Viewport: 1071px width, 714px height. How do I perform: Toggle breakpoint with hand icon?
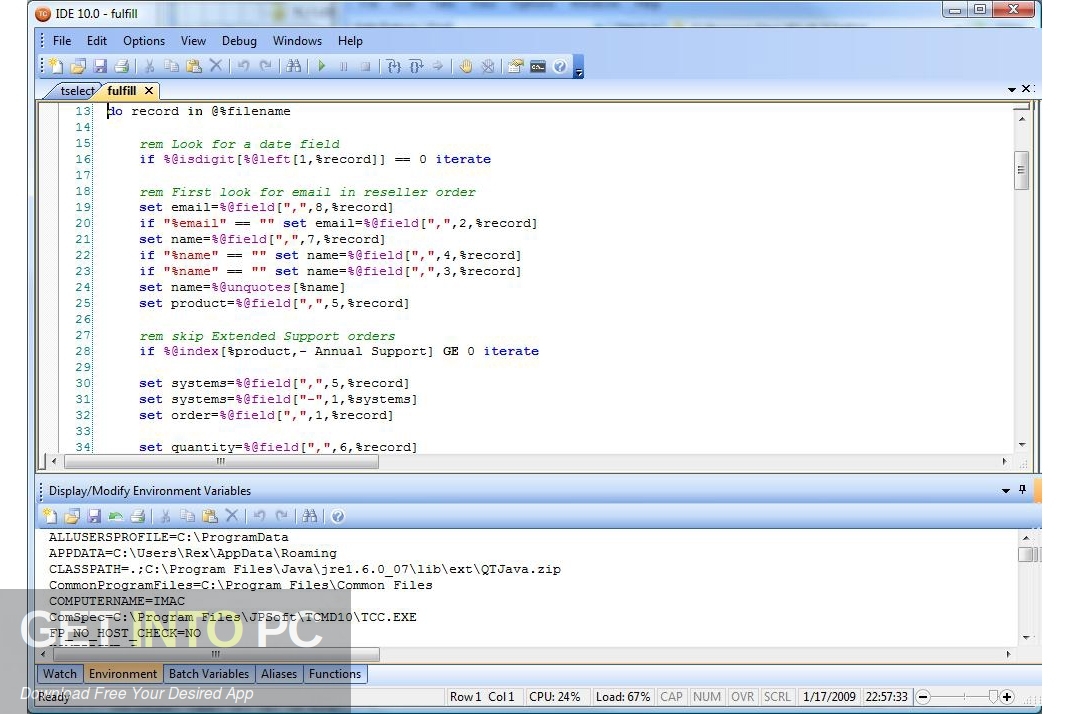[466, 66]
